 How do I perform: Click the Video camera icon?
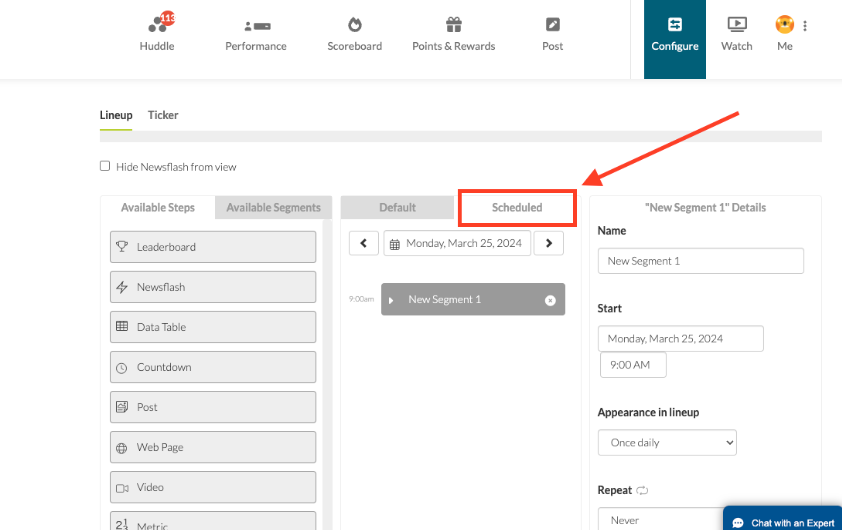(x=122, y=488)
